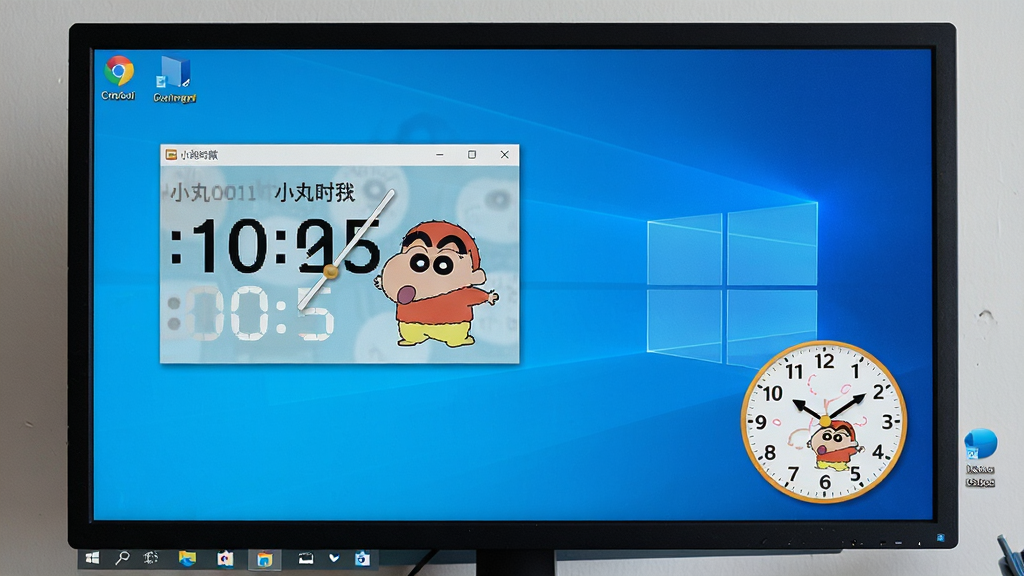1024x576 pixels.
Task: Click the 10:25 digital time readout
Action: (274, 246)
